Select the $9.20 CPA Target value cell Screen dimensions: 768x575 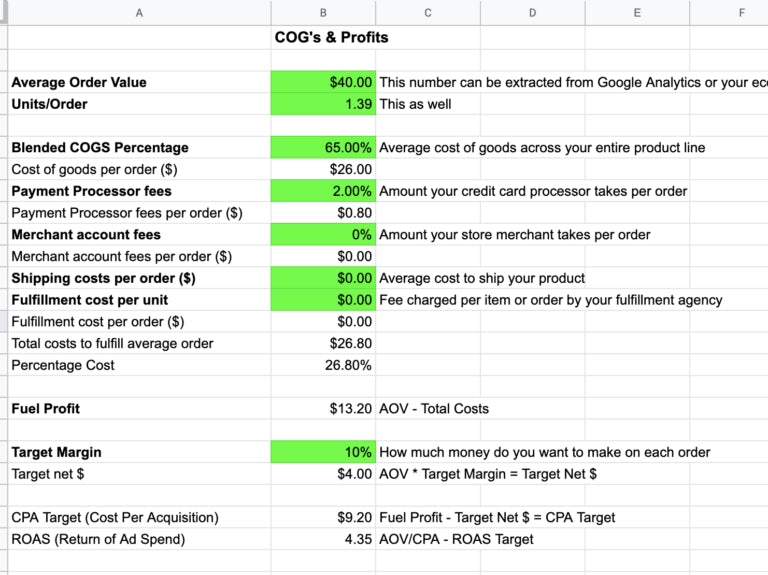coord(323,518)
